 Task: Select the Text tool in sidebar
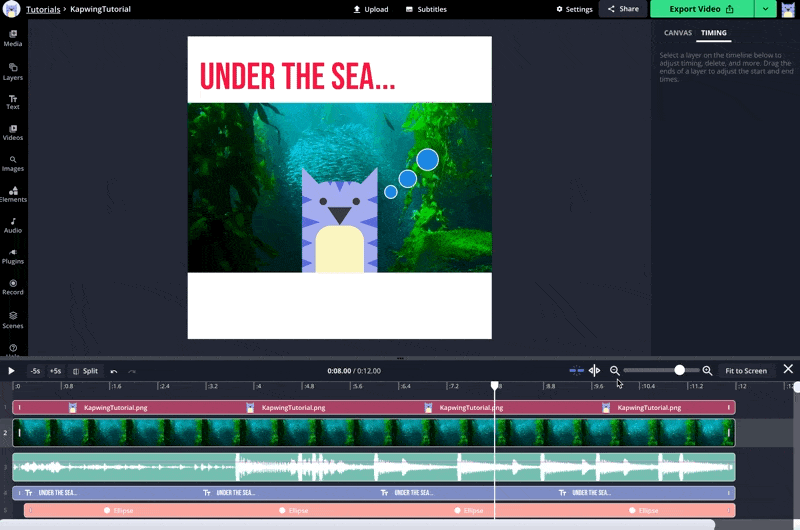pyautogui.click(x=13, y=101)
